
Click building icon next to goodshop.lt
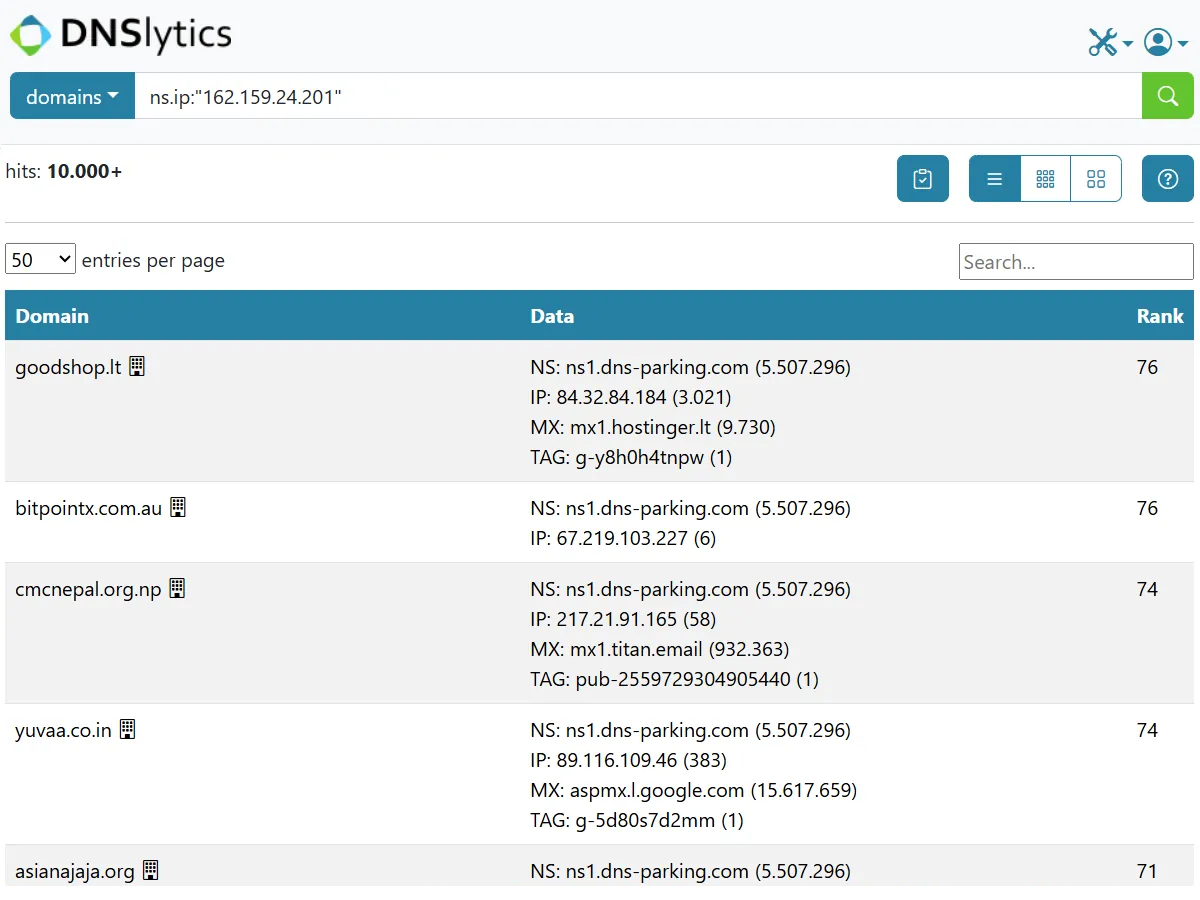coord(137,366)
